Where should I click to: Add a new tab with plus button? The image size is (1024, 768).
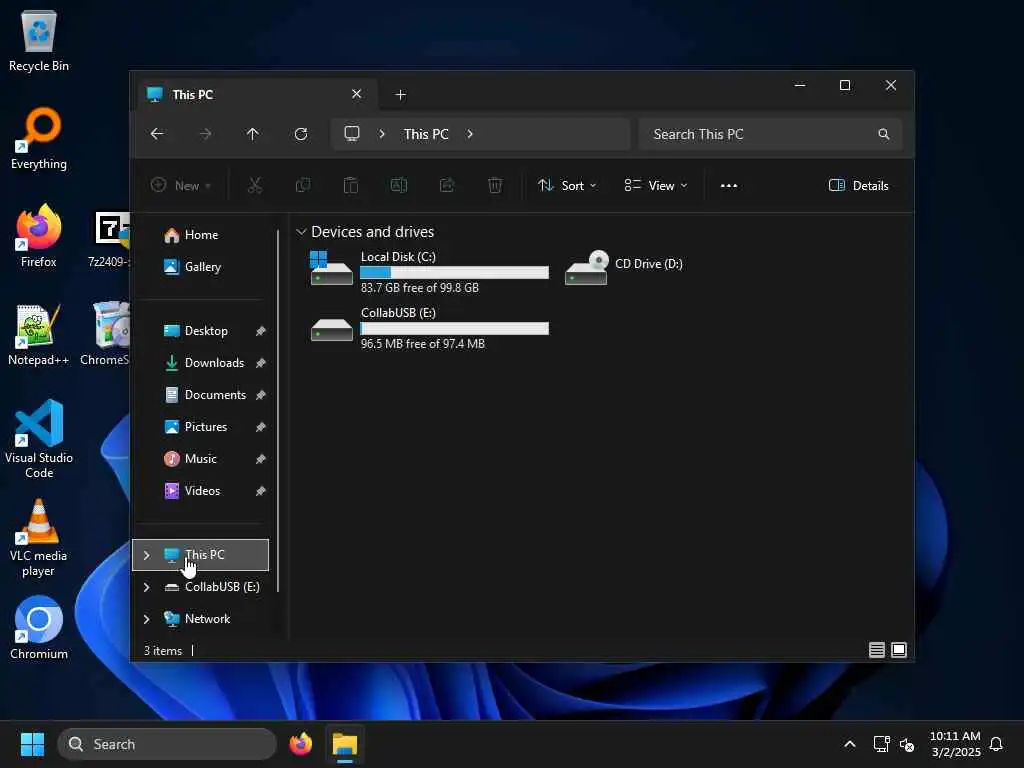tap(400, 95)
